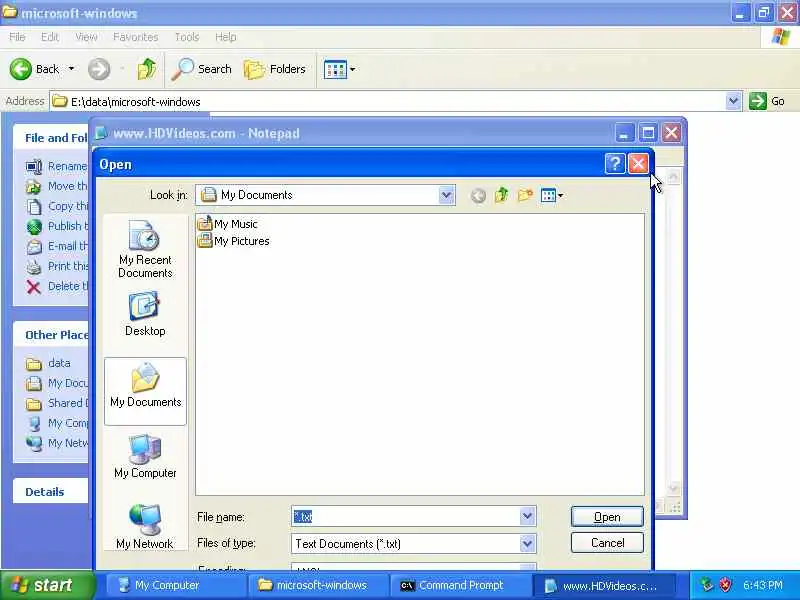Click the Start button
Image resolution: width=800 pixels, height=600 pixels.
point(48,585)
